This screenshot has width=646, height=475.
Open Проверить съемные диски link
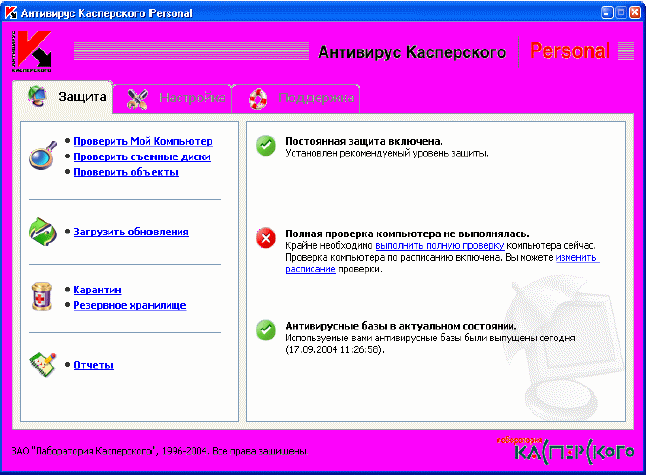(x=142, y=157)
